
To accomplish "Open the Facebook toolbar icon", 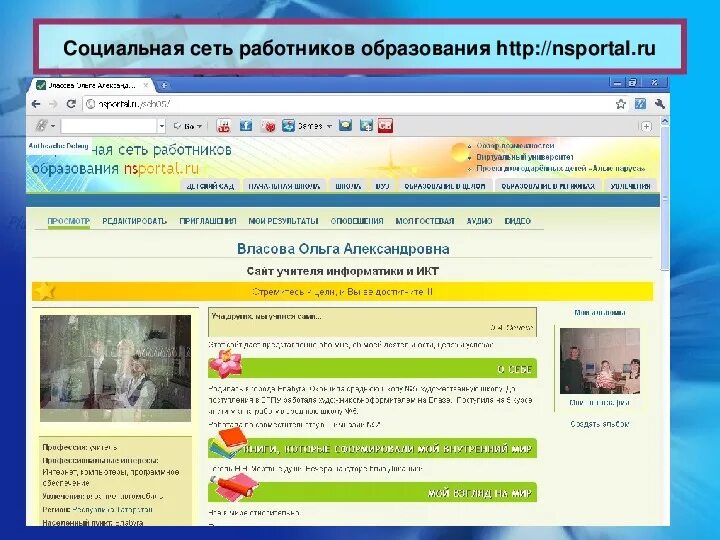I will tap(246, 125).
